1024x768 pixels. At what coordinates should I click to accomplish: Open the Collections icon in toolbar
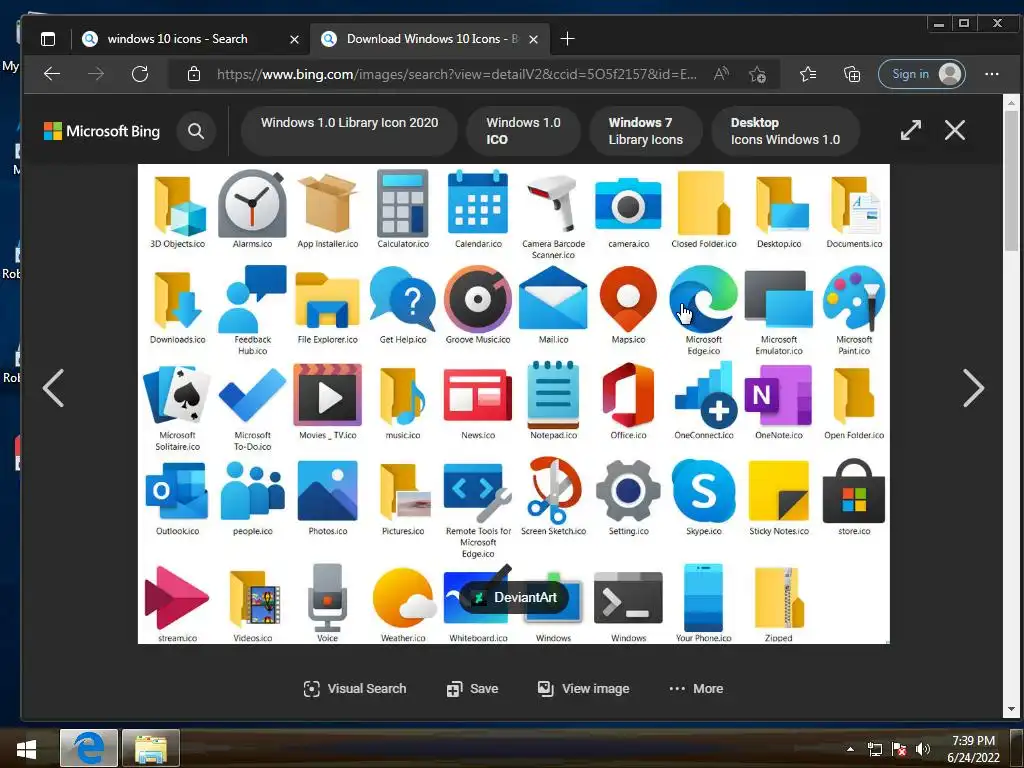(852, 74)
